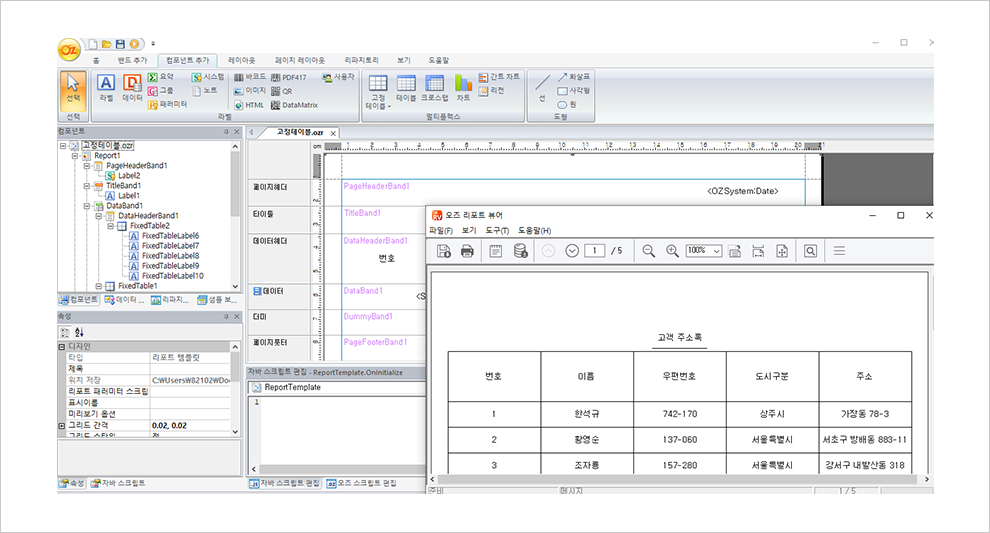The image size is (990, 533).
Task: Click the 한석규 name cell
Action: pos(587,414)
